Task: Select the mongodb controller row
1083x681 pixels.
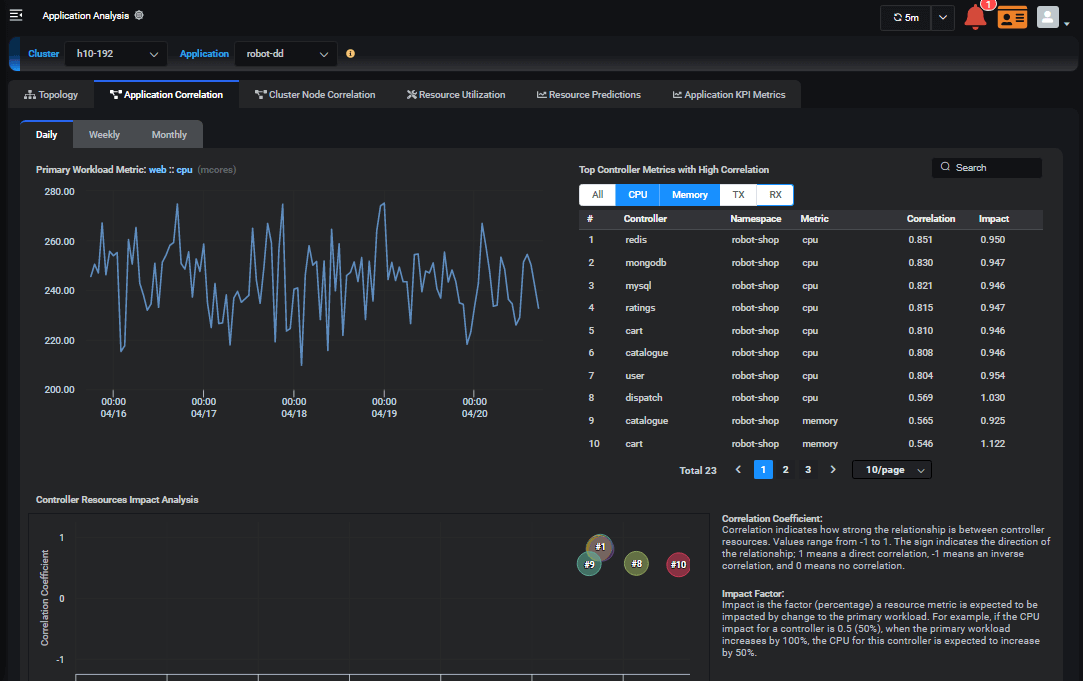Action: pyautogui.click(x=811, y=262)
